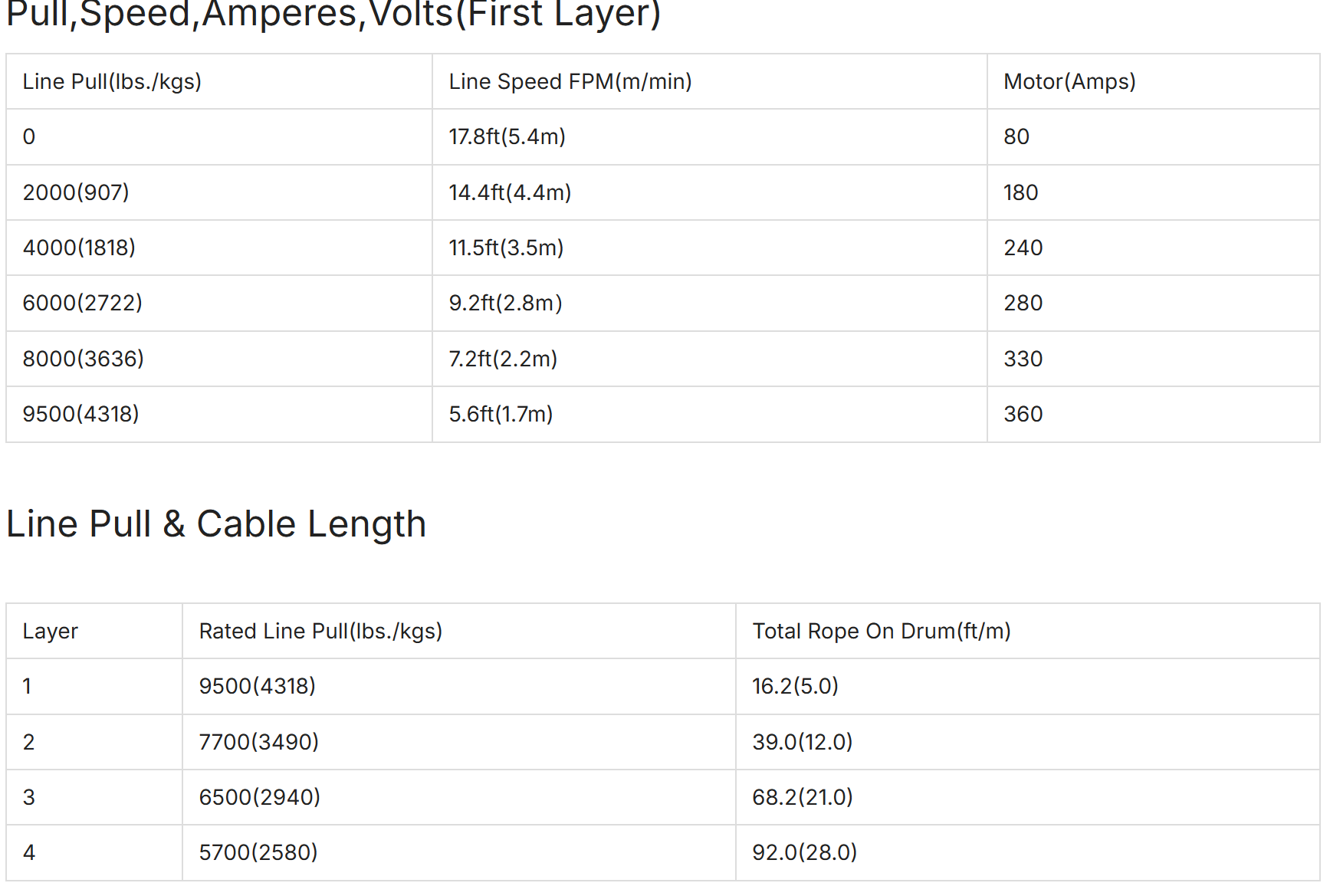Select the Rated Line Pull(lbs./kgs) header

point(459,631)
